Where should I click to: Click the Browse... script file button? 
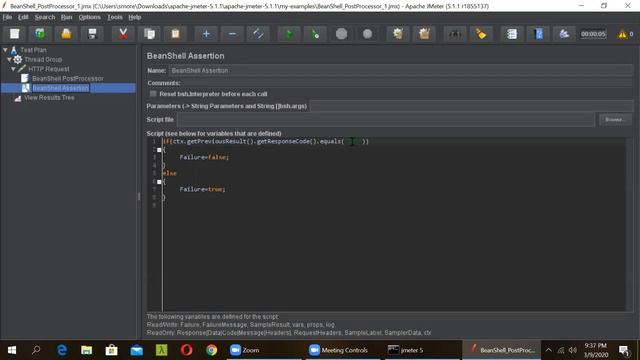point(615,120)
